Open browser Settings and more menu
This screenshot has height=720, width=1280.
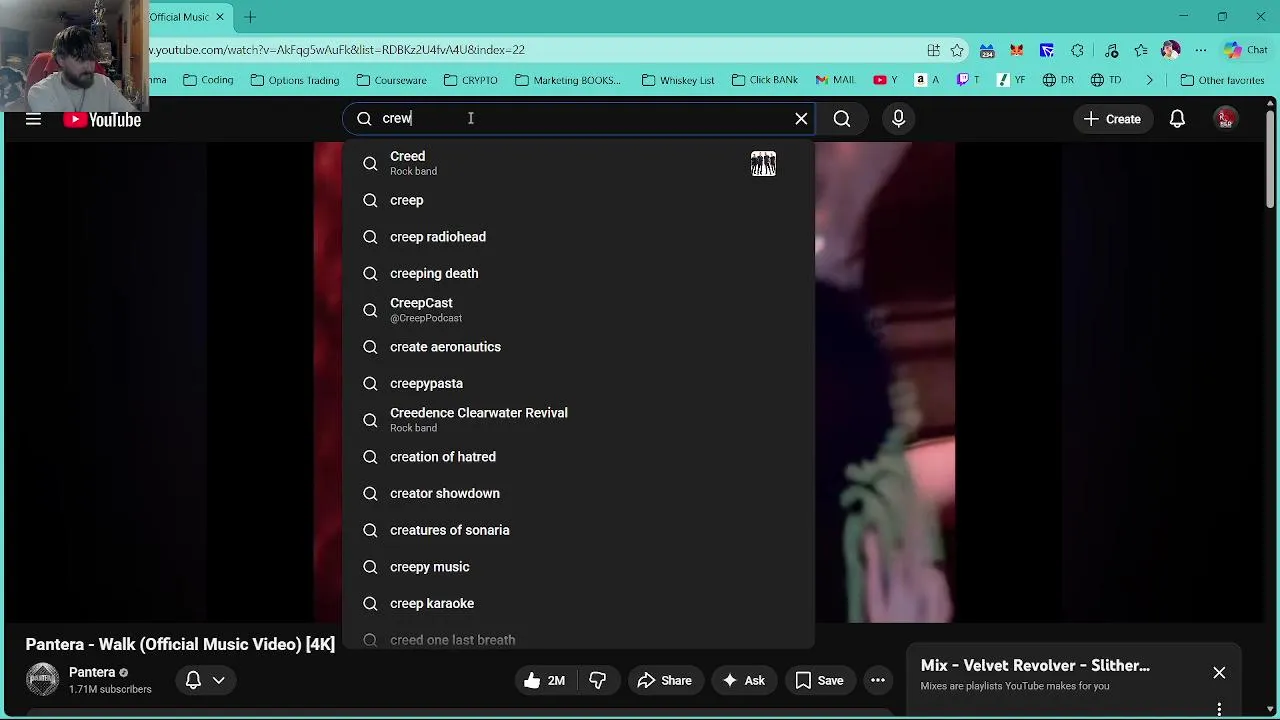[x=1201, y=50]
